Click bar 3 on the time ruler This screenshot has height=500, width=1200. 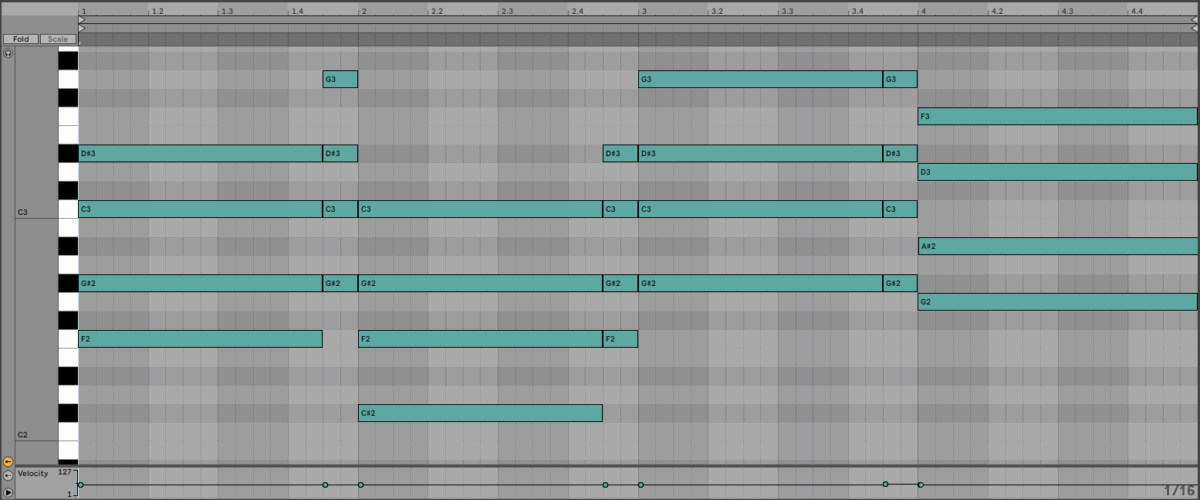[x=643, y=10]
